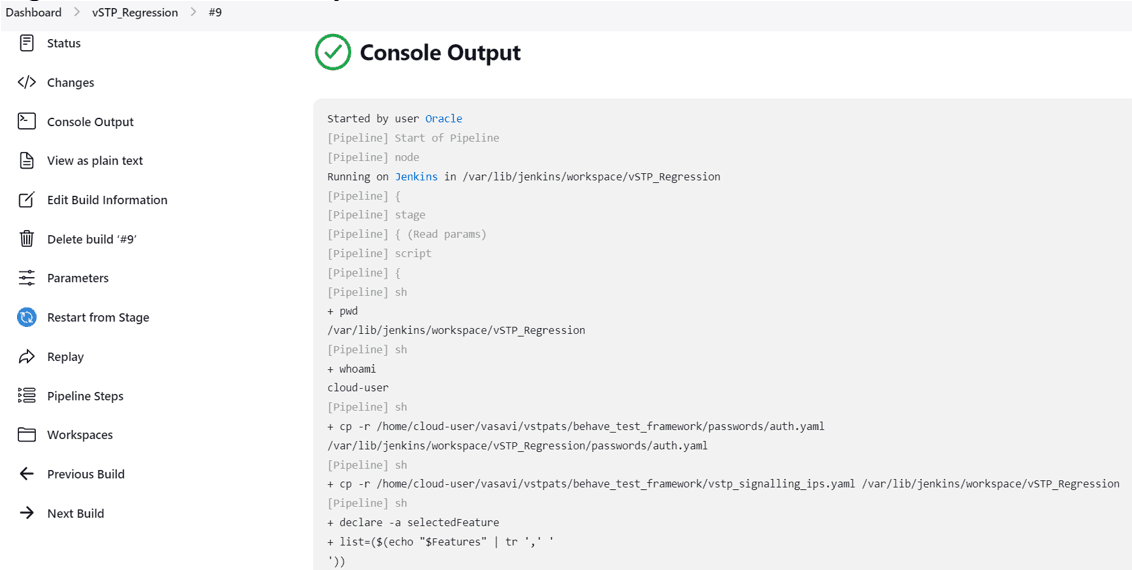The width and height of the screenshot is (1132, 570).
Task: Click the Edit Build Information pencil icon
Action: pyautogui.click(x=27, y=200)
